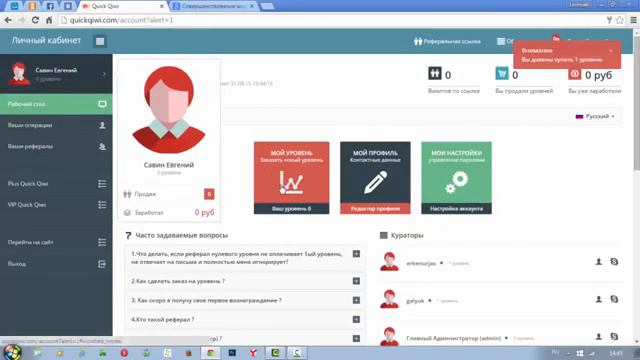Image resolution: width=640 pixels, height=360 pixels.
Task: Open Plus Quick Qiwi sidebar item
Action: click(x=56, y=184)
